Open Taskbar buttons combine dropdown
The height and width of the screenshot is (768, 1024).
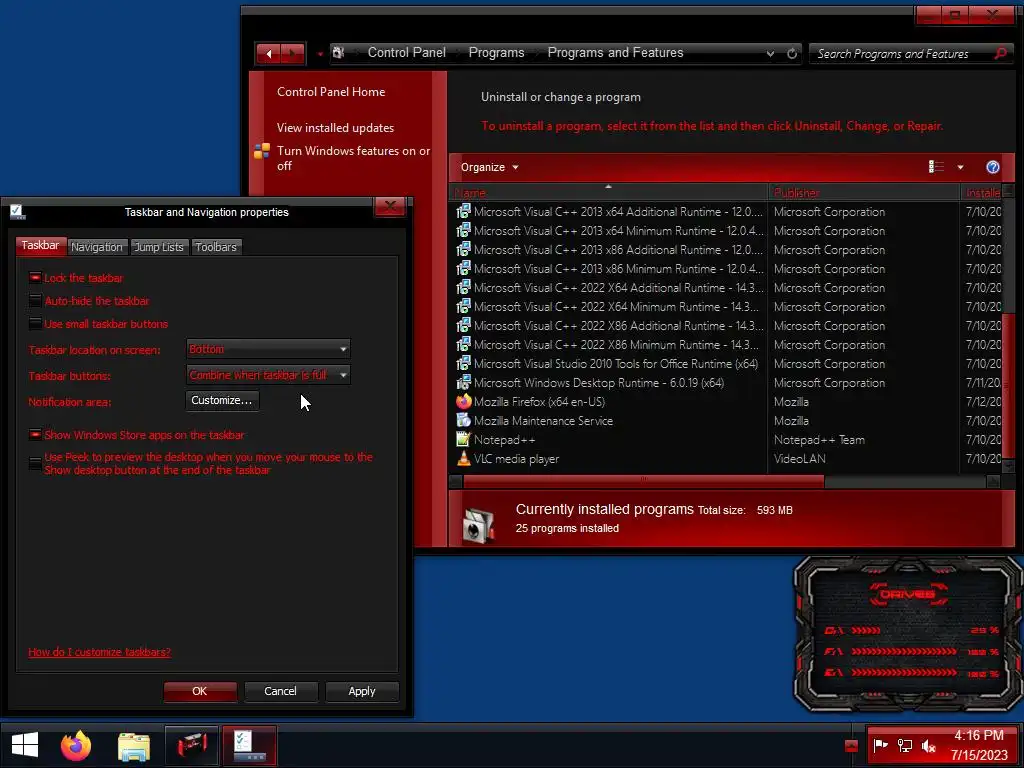pyautogui.click(x=268, y=375)
